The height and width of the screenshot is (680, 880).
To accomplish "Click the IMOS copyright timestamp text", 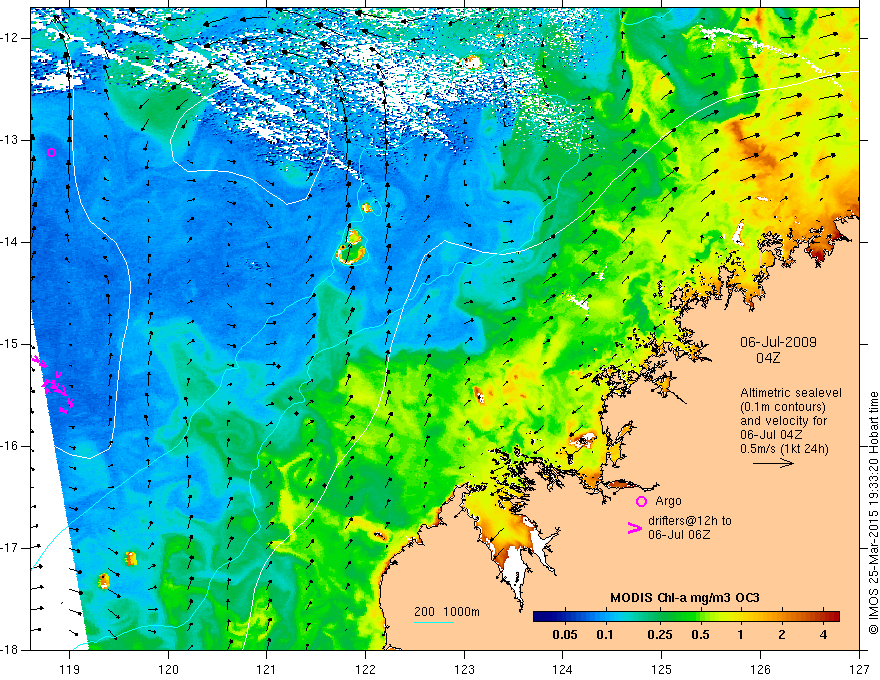I will coord(873,513).
